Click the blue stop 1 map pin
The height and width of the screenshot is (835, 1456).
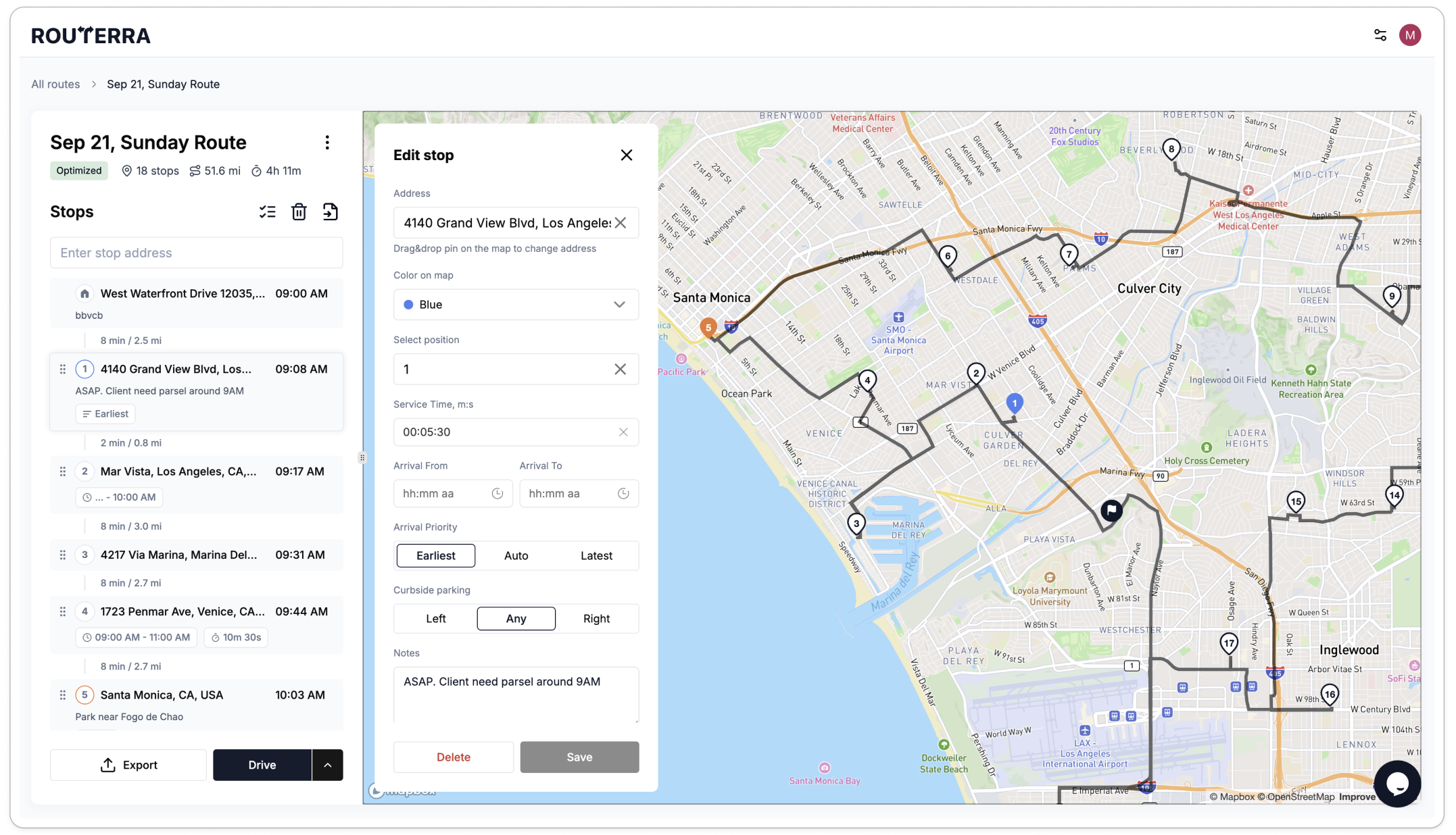coord(1014,403)
